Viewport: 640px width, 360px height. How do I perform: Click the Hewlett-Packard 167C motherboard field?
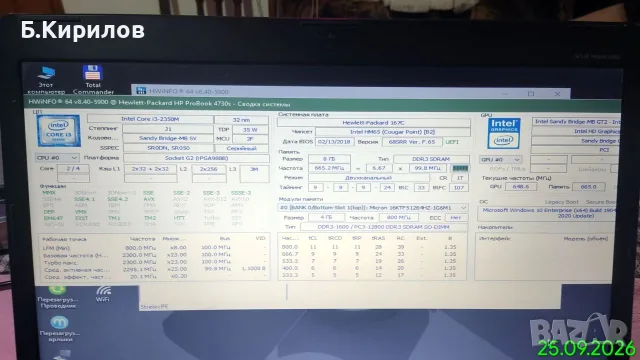point(373,122)
